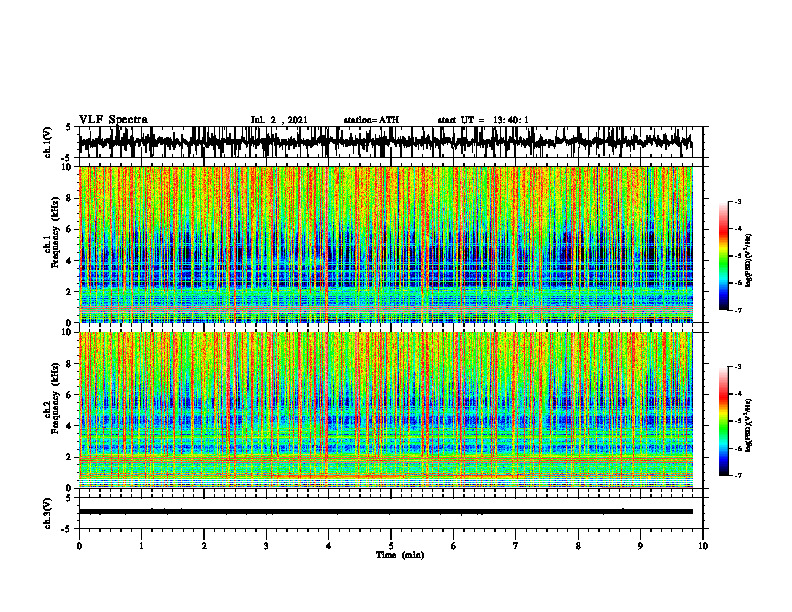Click the "-3" label on ch.1 color bar
The height and width of the screenshot is (612, 792).
(738, 201)
